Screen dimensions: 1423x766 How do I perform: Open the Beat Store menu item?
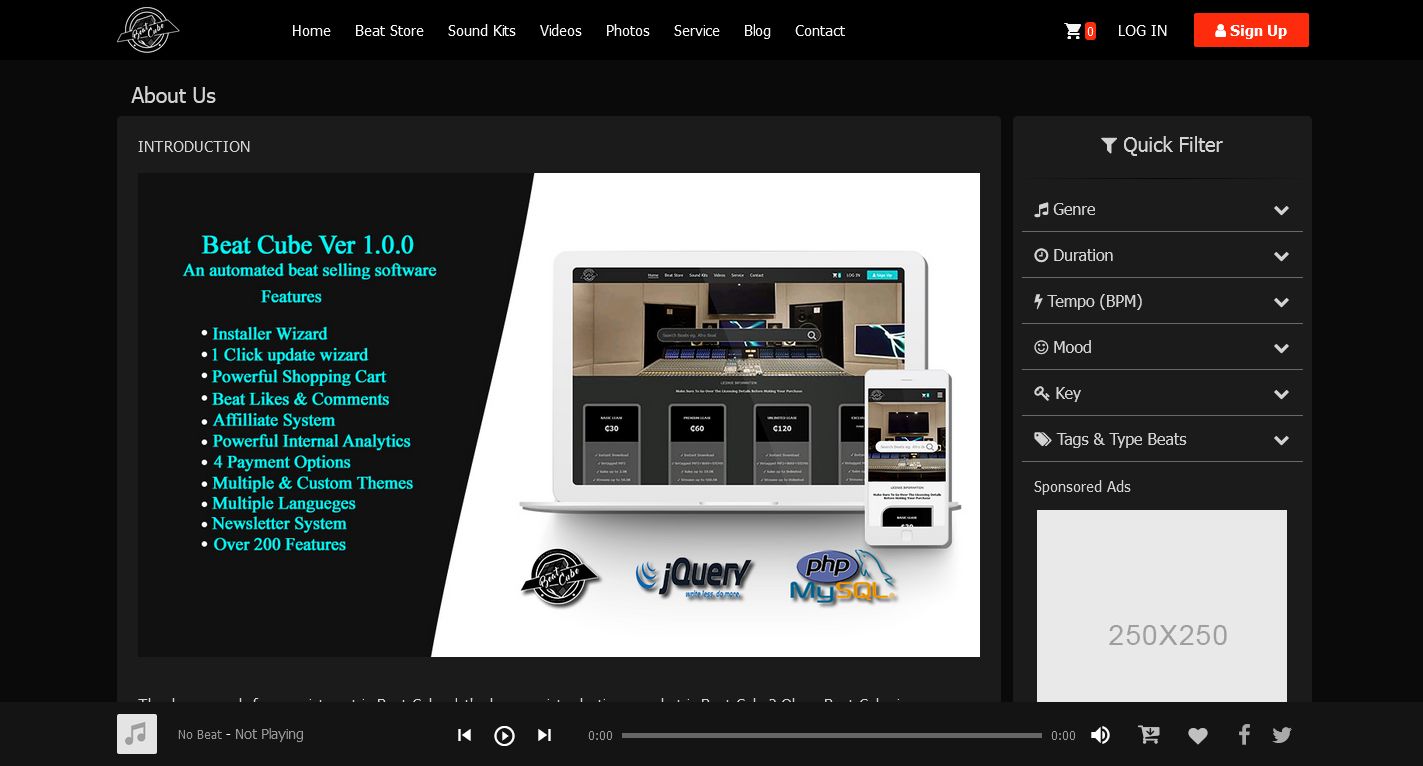coord(389,31)
